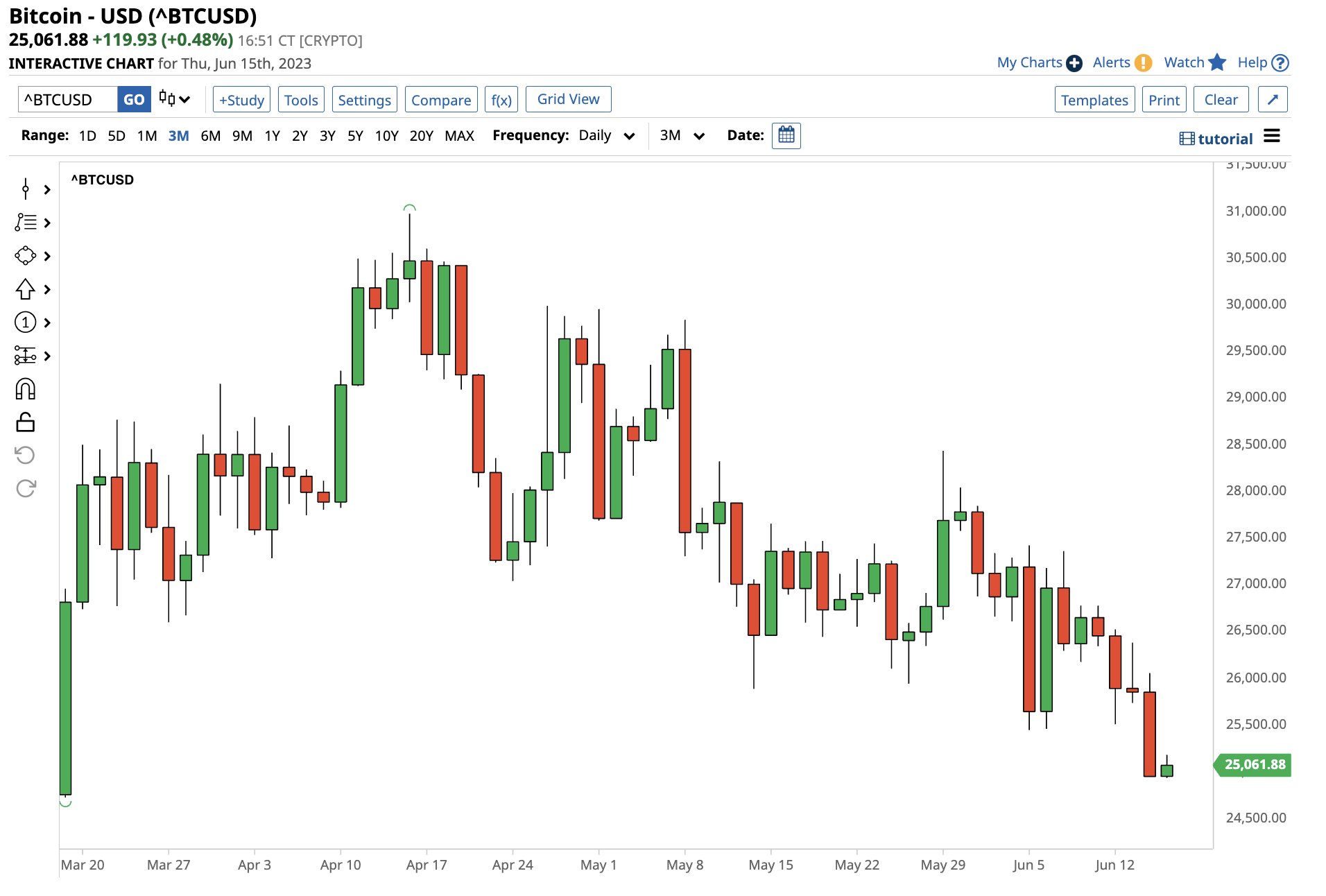
Task: Click the ^BTCUSD symbol input field
Action: (x=67, y=99)
